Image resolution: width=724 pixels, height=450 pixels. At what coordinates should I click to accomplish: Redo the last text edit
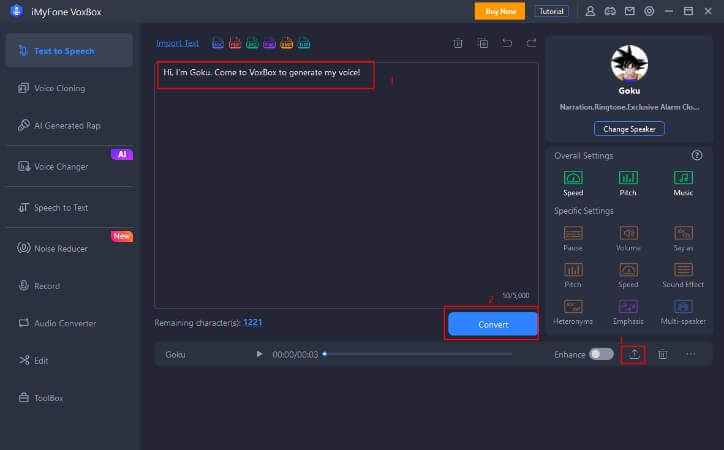coord(531,43)
